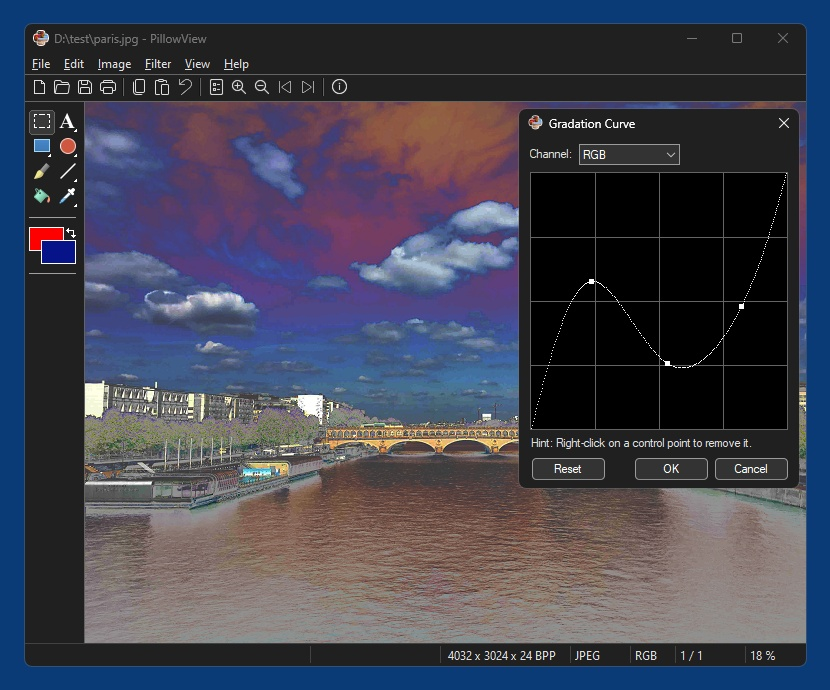Viewport: 830px width, 690px height.
Task: Expand the Channel RGB dropdown
Action: 629,155
